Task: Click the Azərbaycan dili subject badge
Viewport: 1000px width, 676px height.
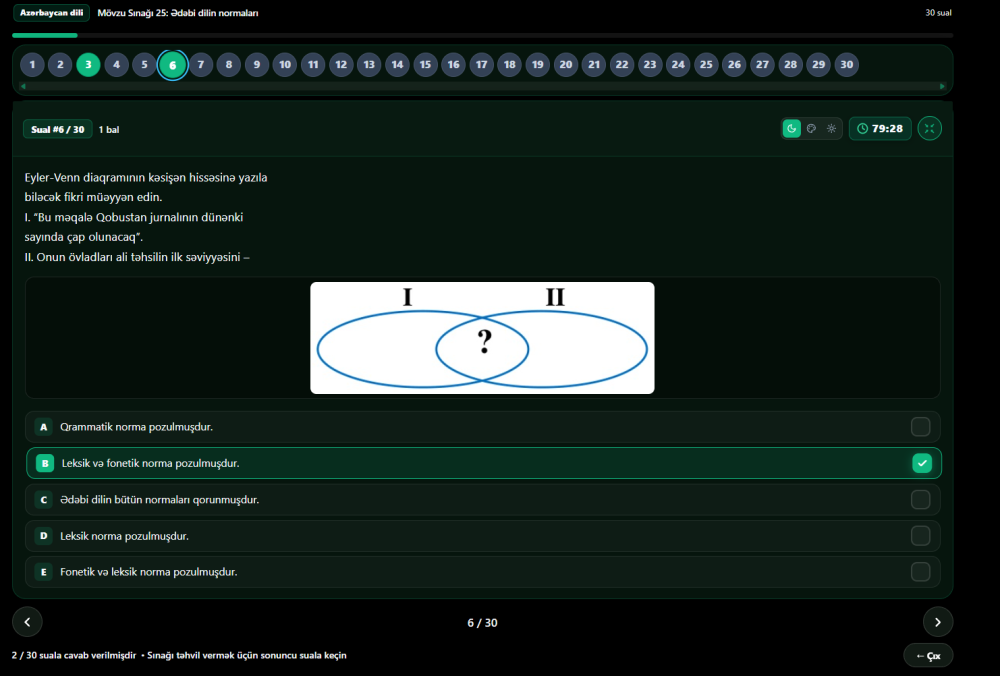Action: [x=52, y=13]
